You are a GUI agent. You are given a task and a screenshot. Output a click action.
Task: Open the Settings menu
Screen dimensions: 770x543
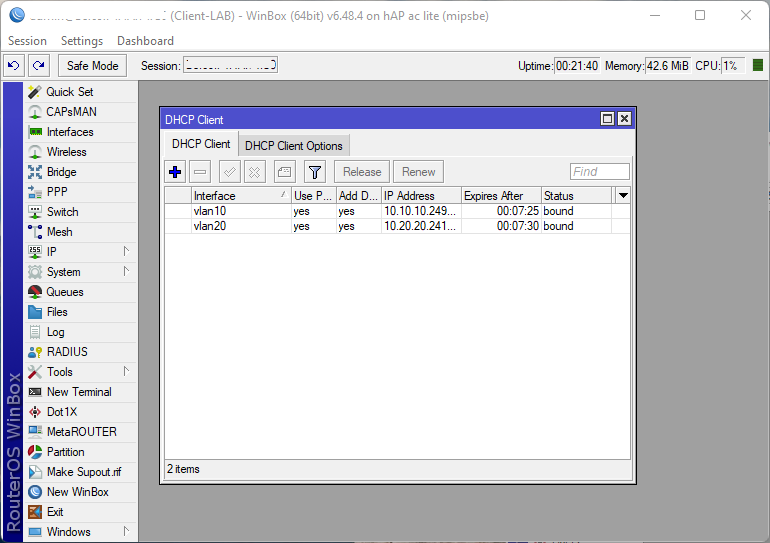[82, 41]
